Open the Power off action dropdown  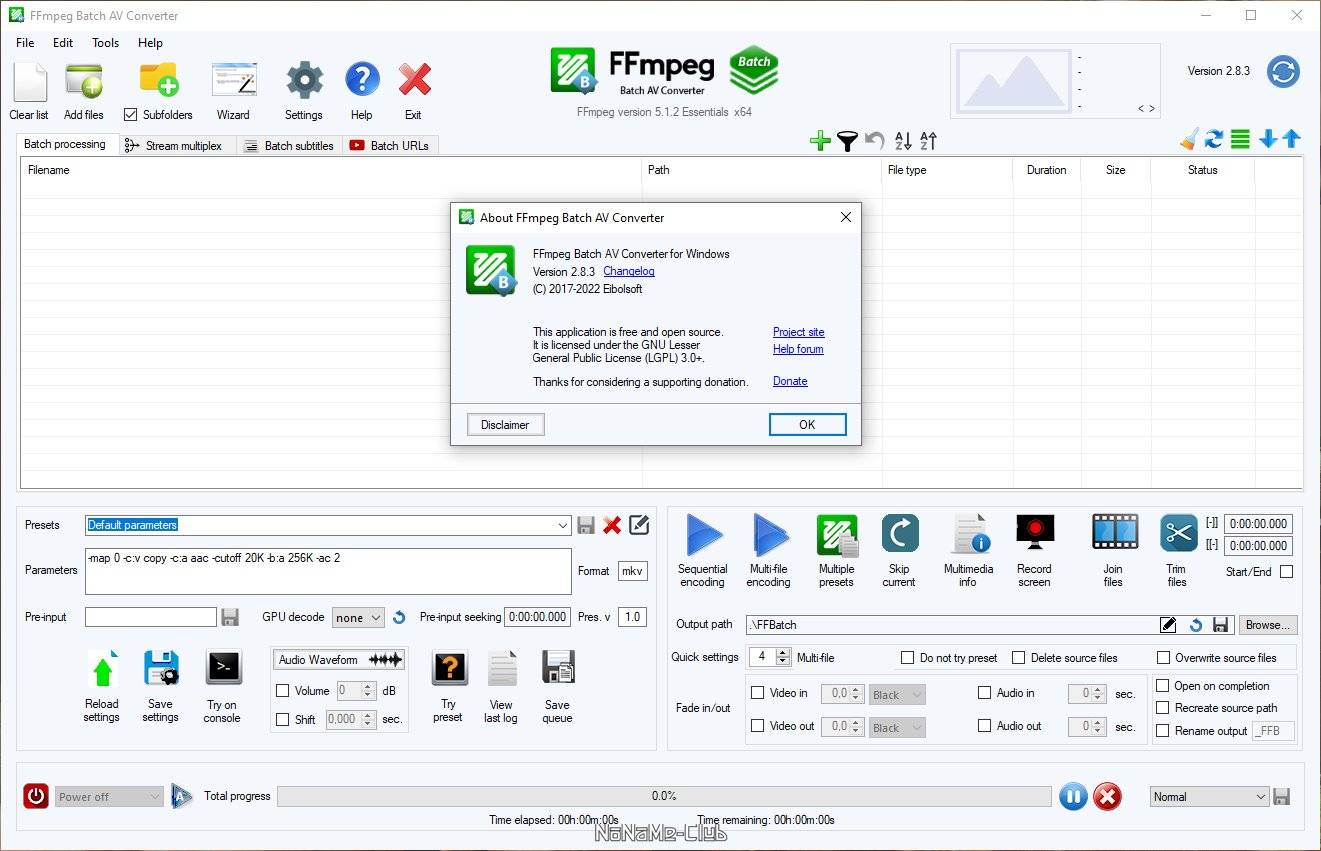[x=109, y=797]
